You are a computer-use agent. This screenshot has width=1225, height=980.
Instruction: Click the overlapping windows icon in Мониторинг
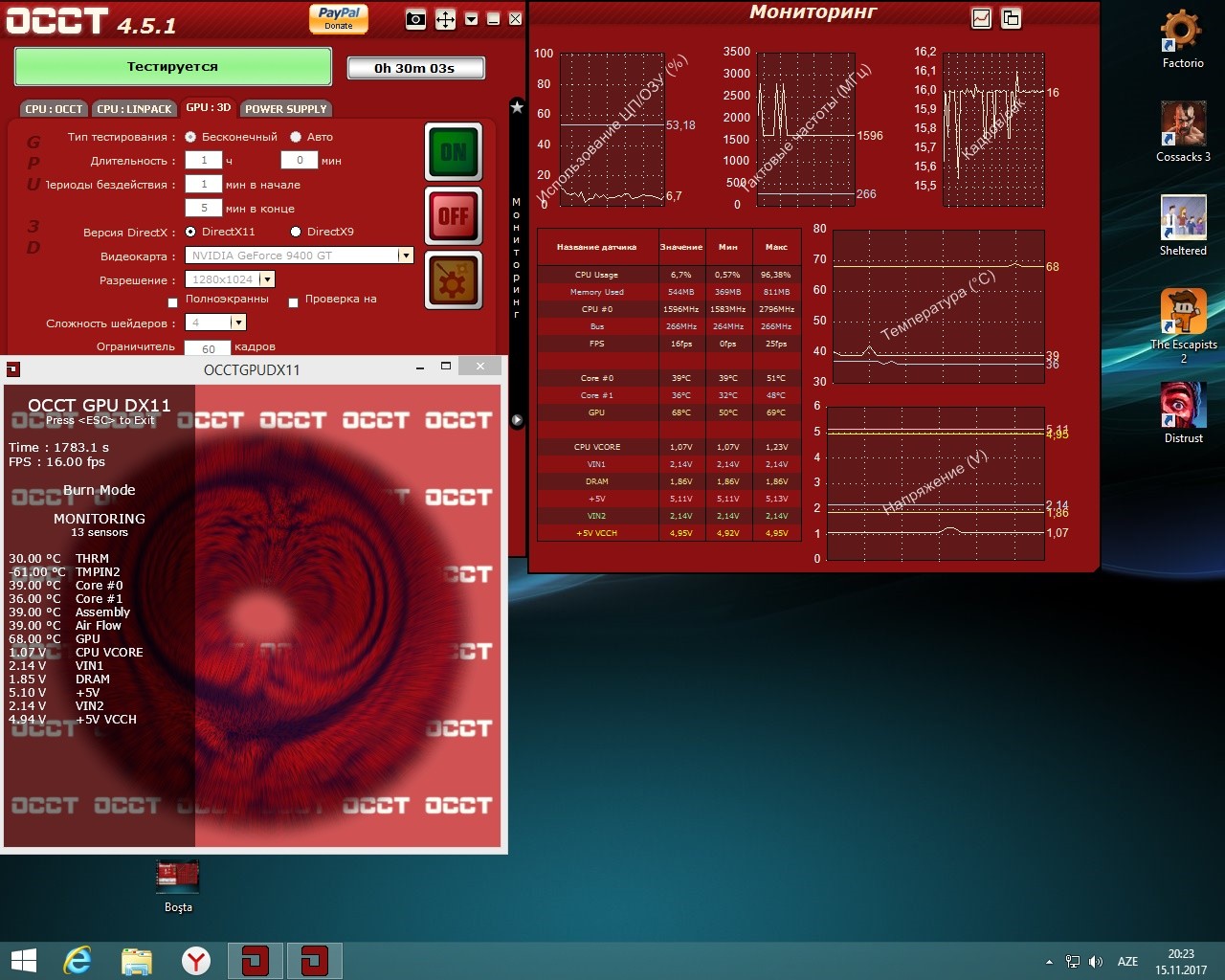[1011, 18]
